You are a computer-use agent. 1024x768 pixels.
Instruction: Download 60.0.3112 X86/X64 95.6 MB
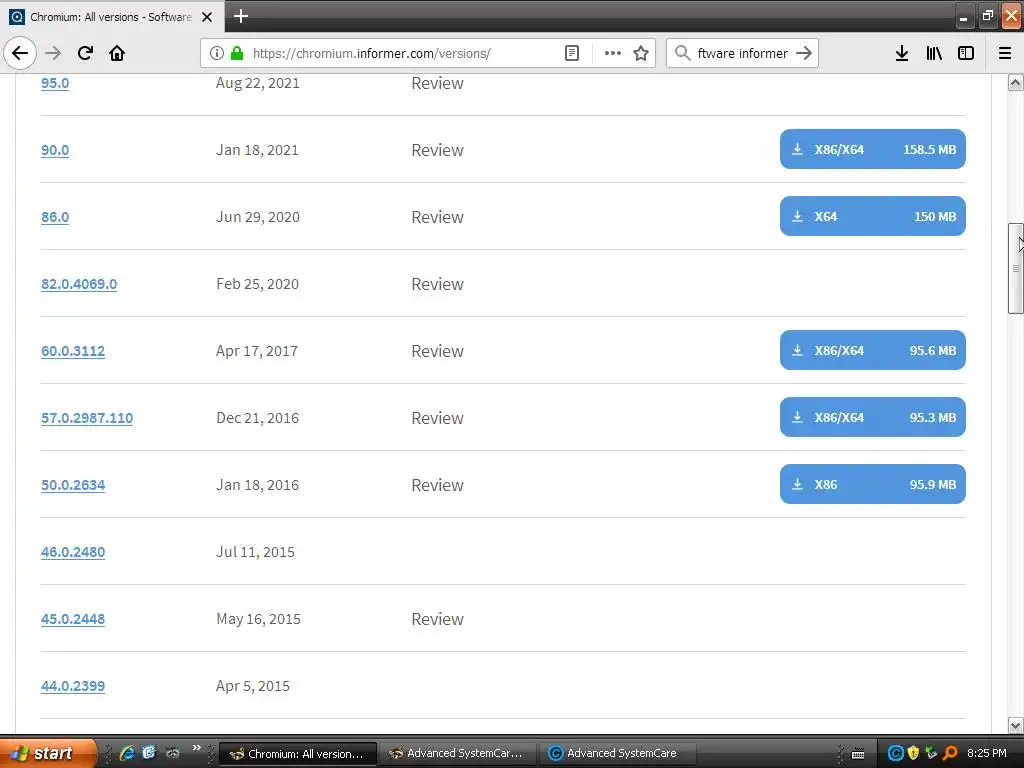872,350
